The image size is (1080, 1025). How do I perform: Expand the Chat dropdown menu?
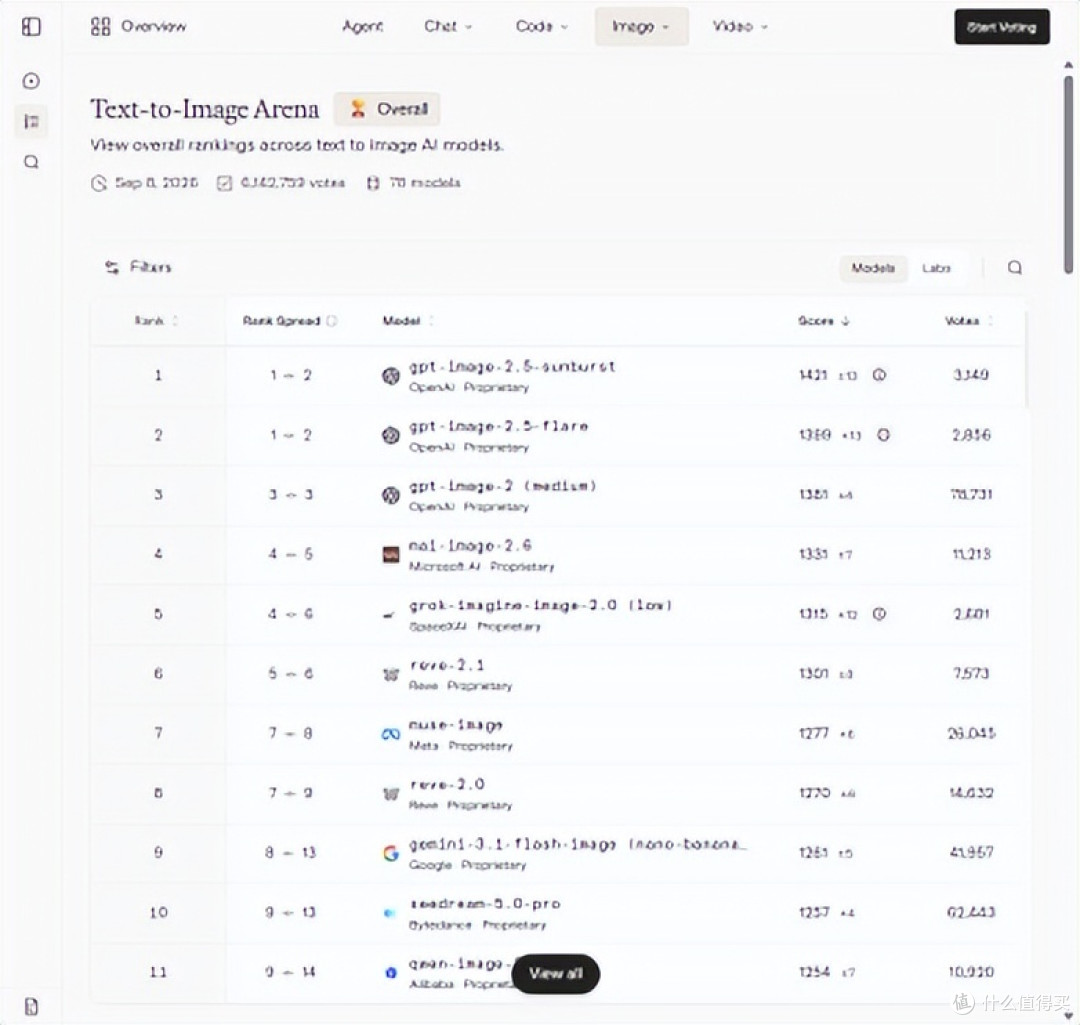[448, 27]
